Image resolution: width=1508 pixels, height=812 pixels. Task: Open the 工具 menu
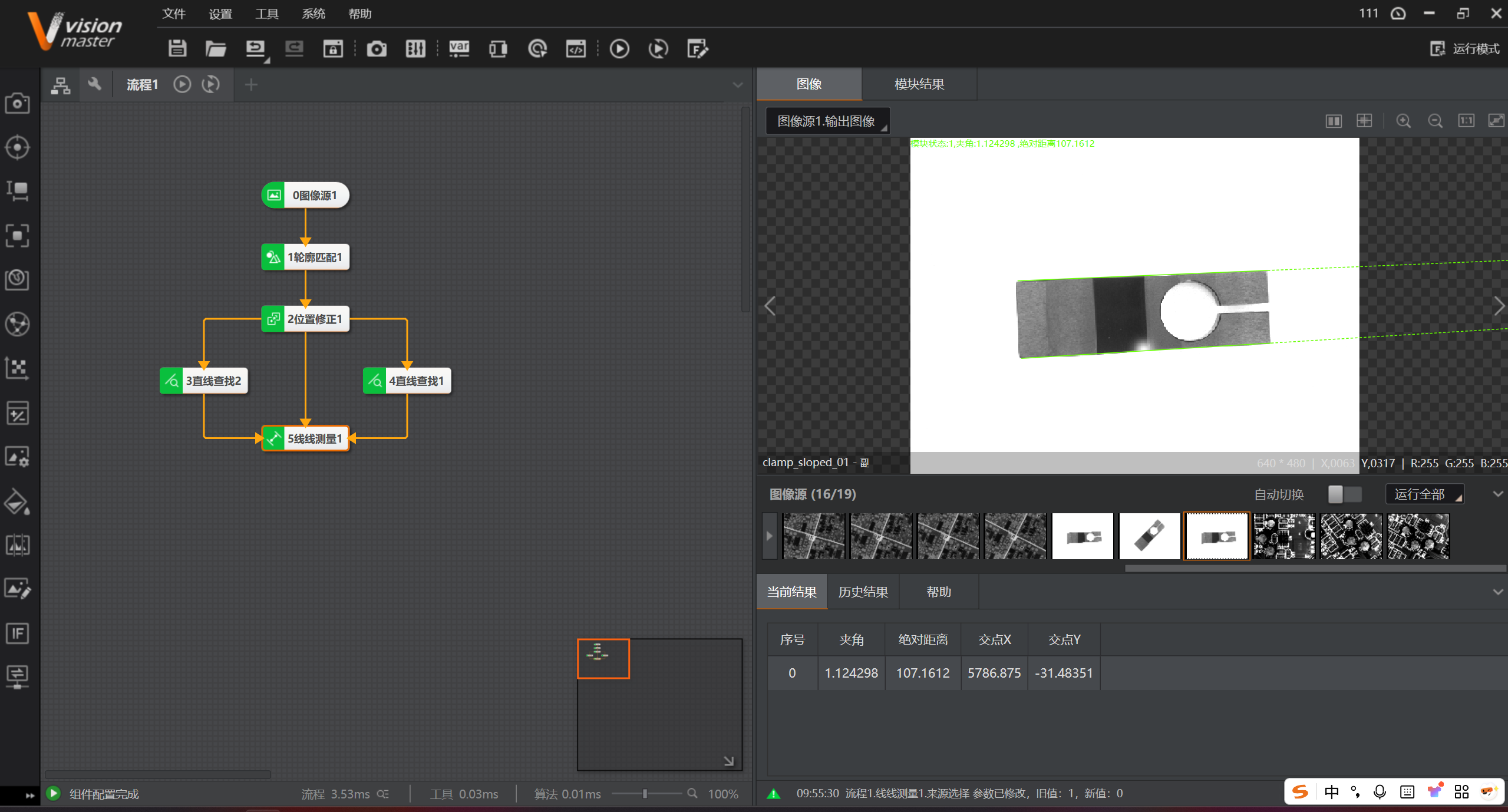tap(266, 14)
